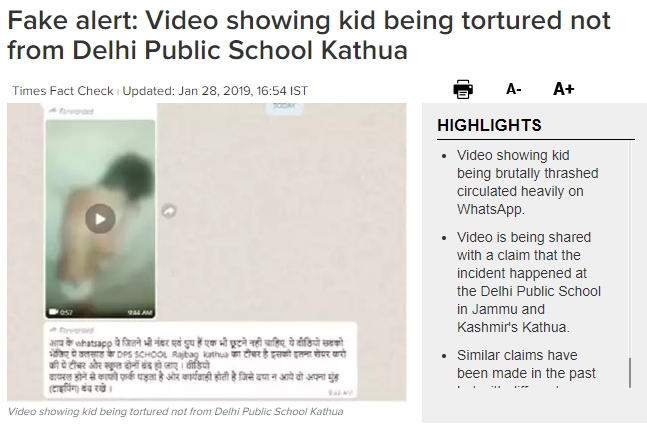Open the Times Fact Check author link
The width and height of the screenshot is (647, 429).
coord(63,91)
